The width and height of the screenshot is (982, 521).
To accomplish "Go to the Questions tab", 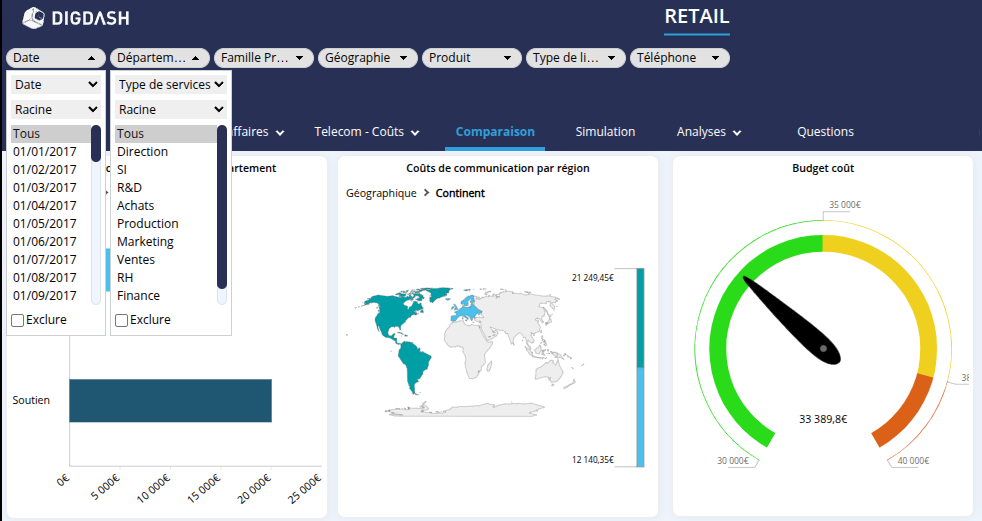I will point(825,132).
